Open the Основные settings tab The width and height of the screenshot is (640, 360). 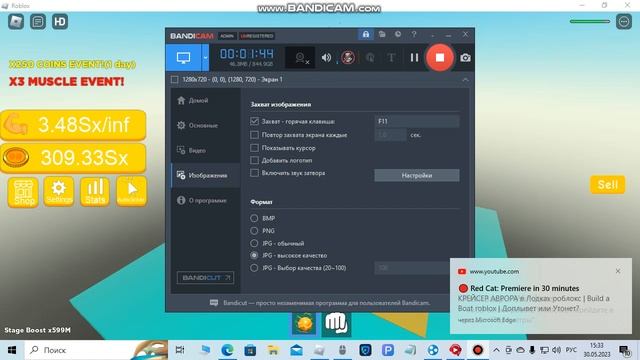[x=205, y=125]
